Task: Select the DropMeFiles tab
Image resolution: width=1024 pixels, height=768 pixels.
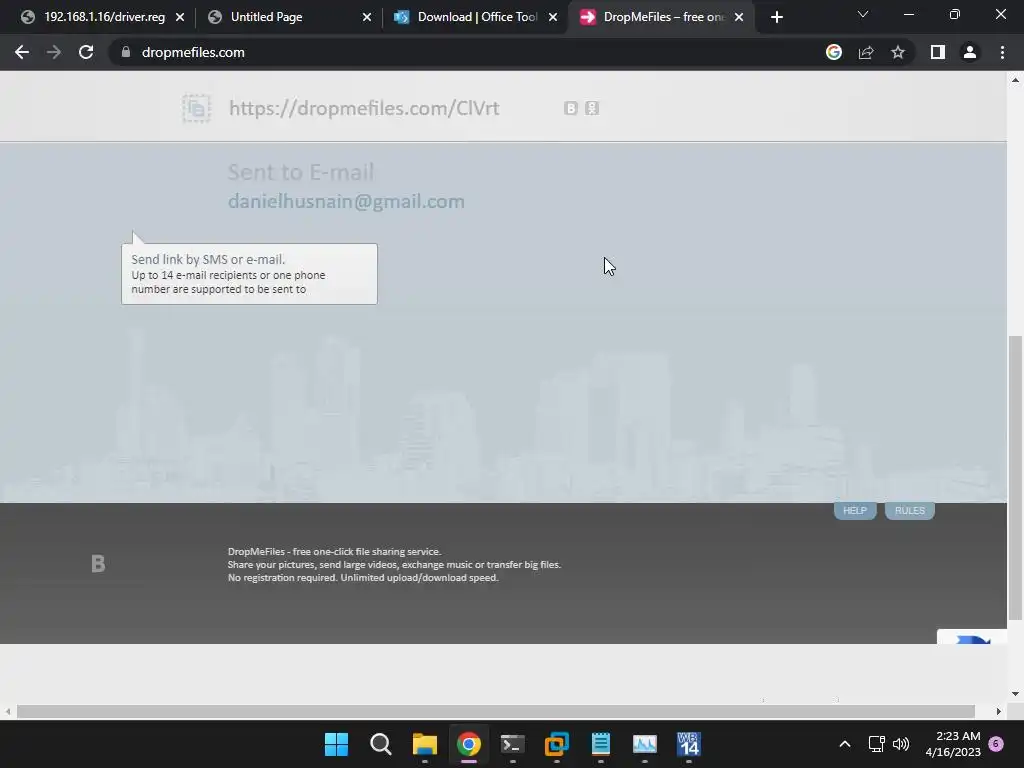Action: pyautogui.click(x=663, y=17)
